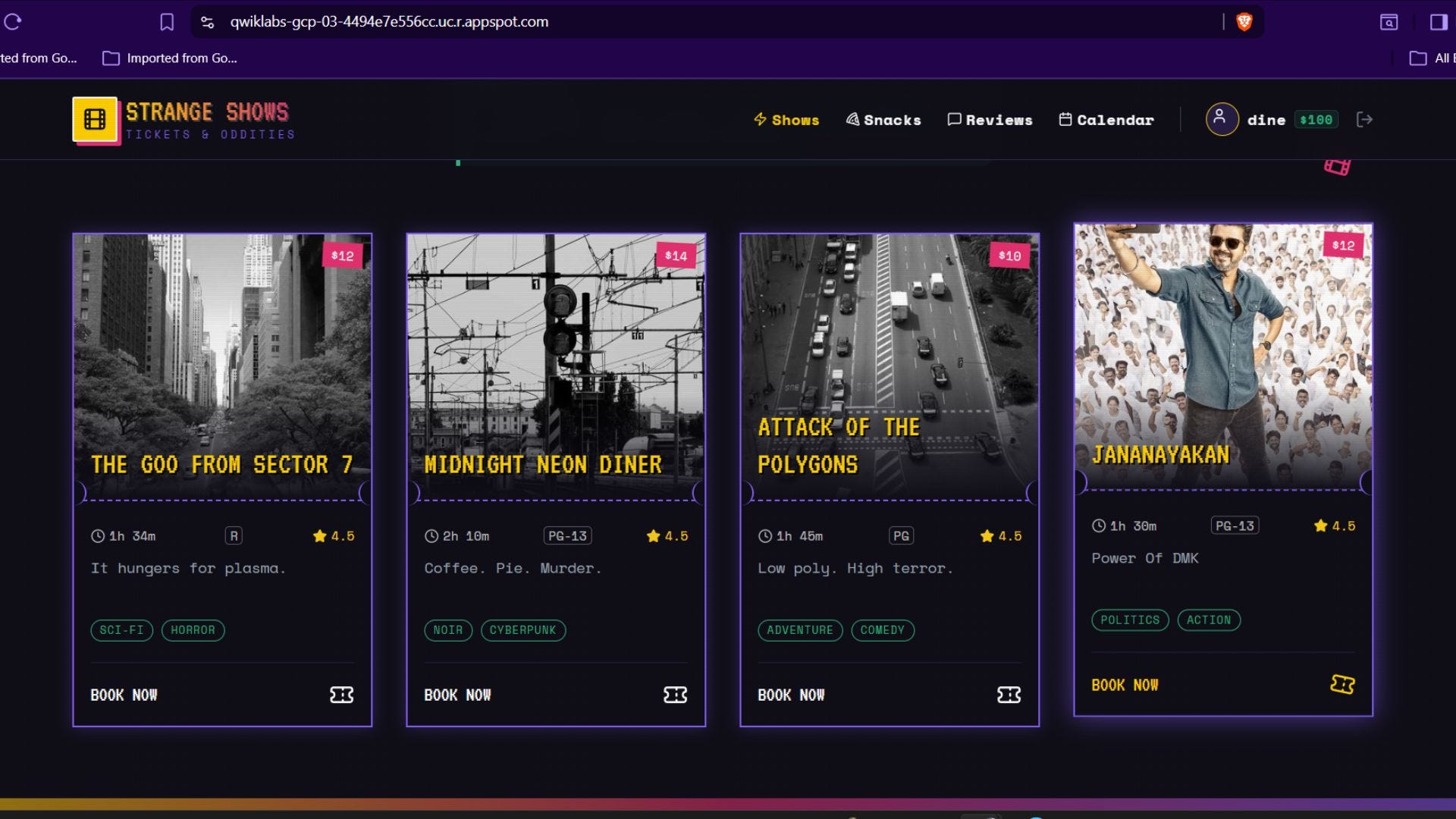Book now Jananayakan
Screen dimensions: 1456x819
point(1125,685)
